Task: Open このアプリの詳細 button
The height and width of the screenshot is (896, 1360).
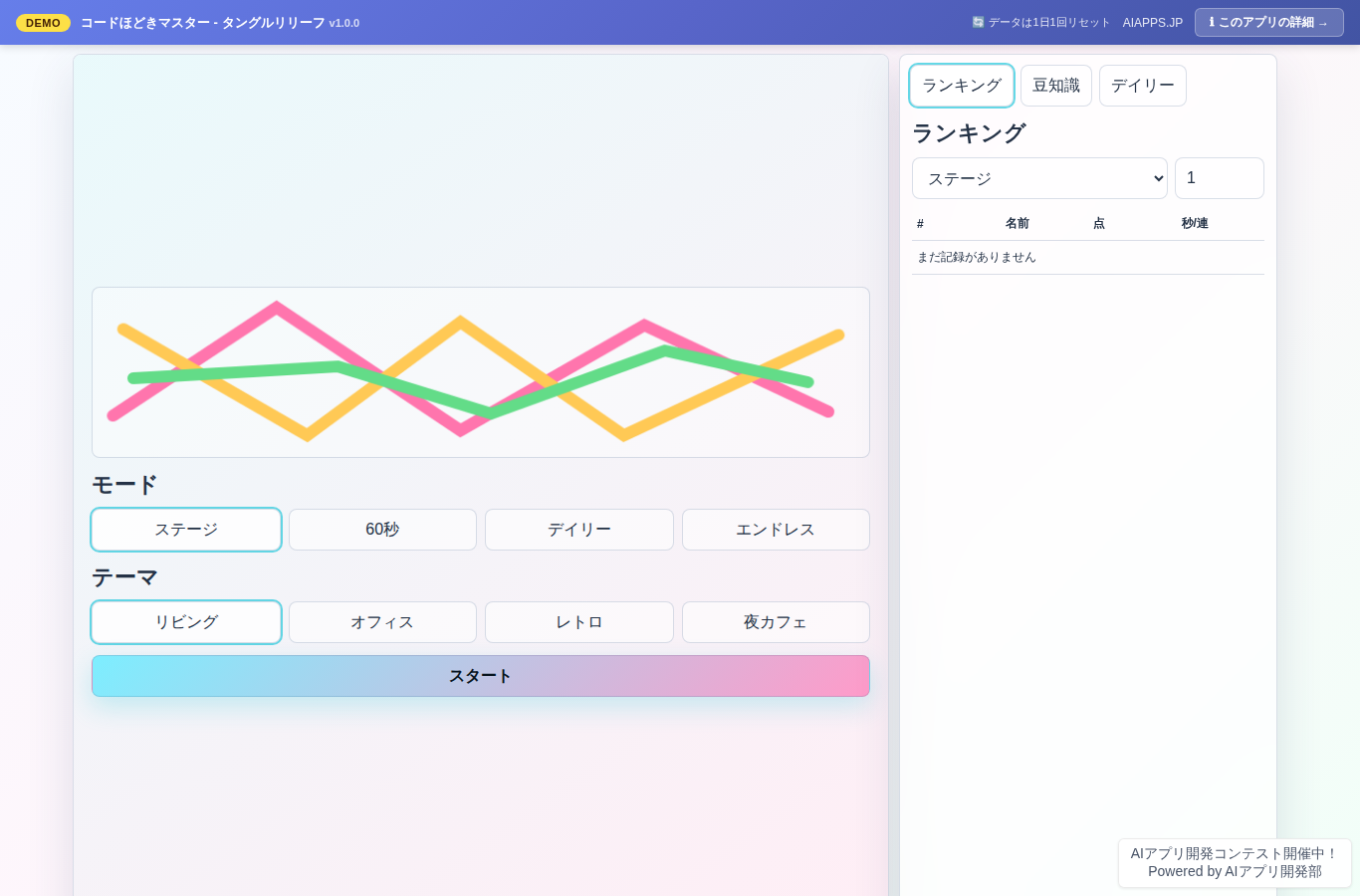Action: [1269, 22]
